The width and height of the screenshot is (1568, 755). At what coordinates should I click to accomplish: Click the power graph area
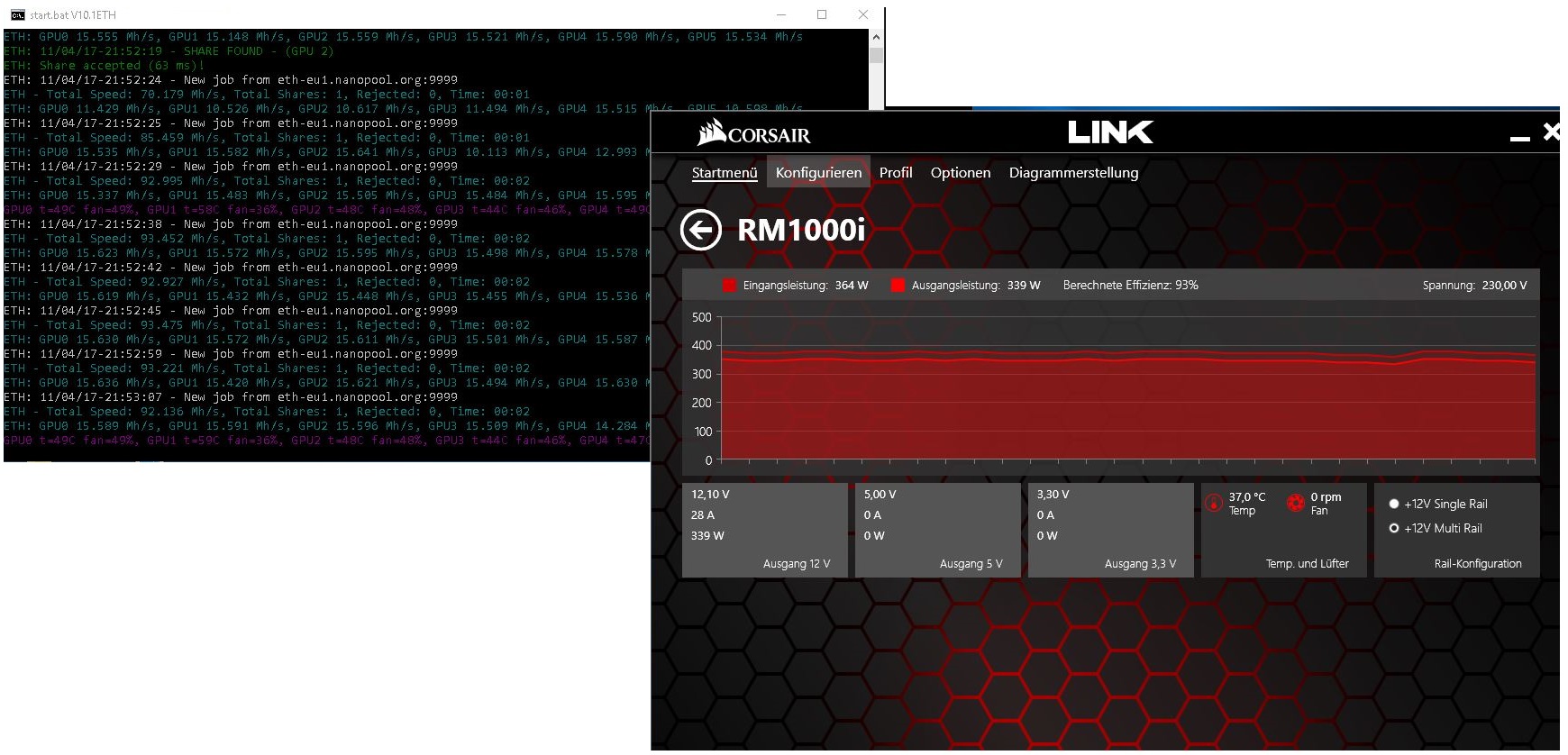coord(1128,388)
